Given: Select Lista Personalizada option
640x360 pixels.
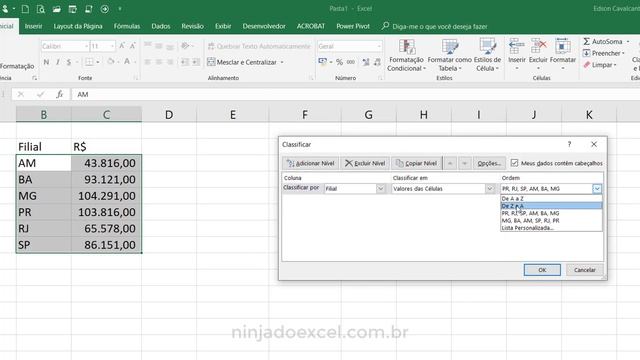Looking at the screenshot, I should click(x=551, y=228).
